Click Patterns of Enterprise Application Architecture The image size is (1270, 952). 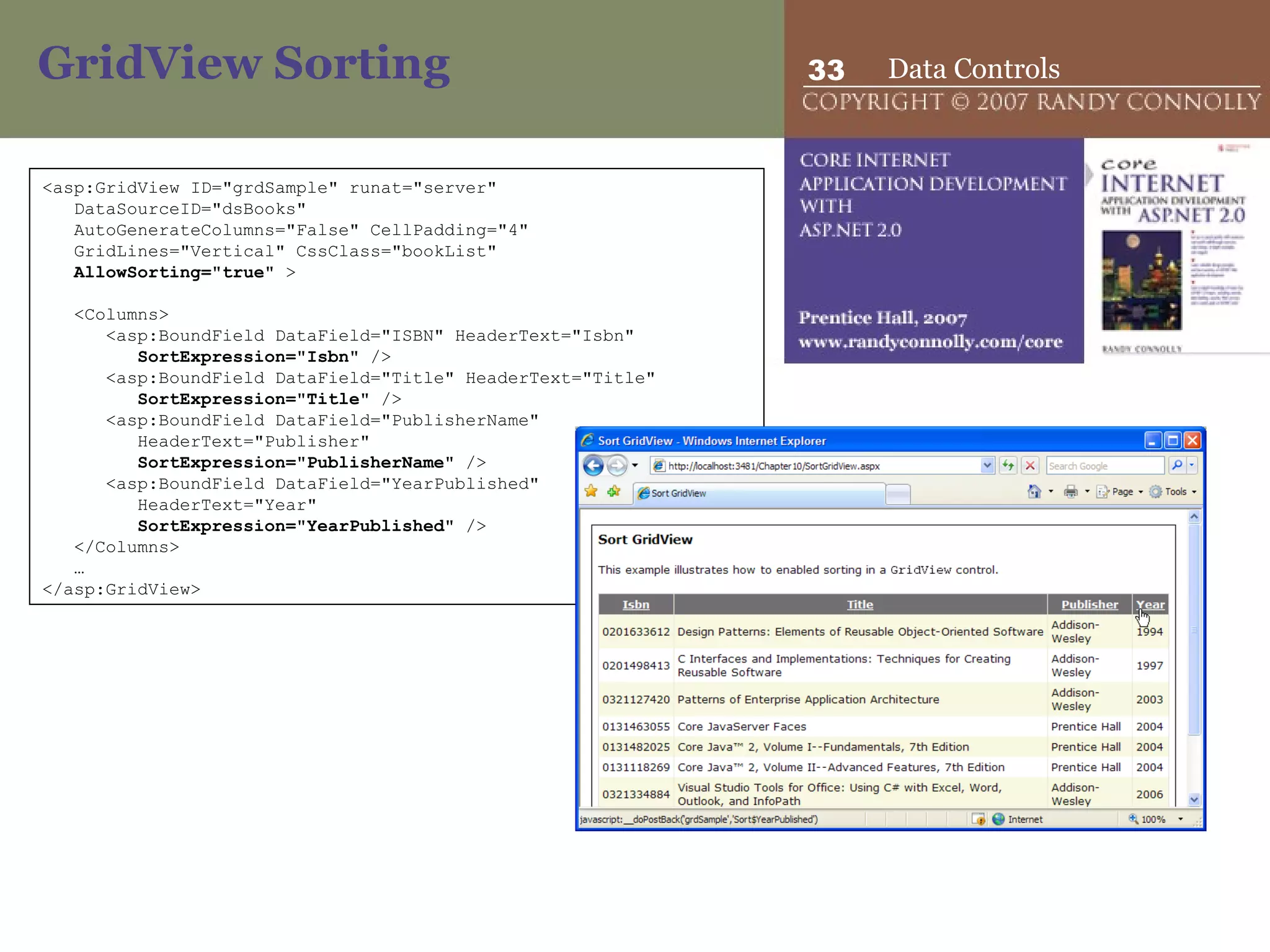(808, 699)
